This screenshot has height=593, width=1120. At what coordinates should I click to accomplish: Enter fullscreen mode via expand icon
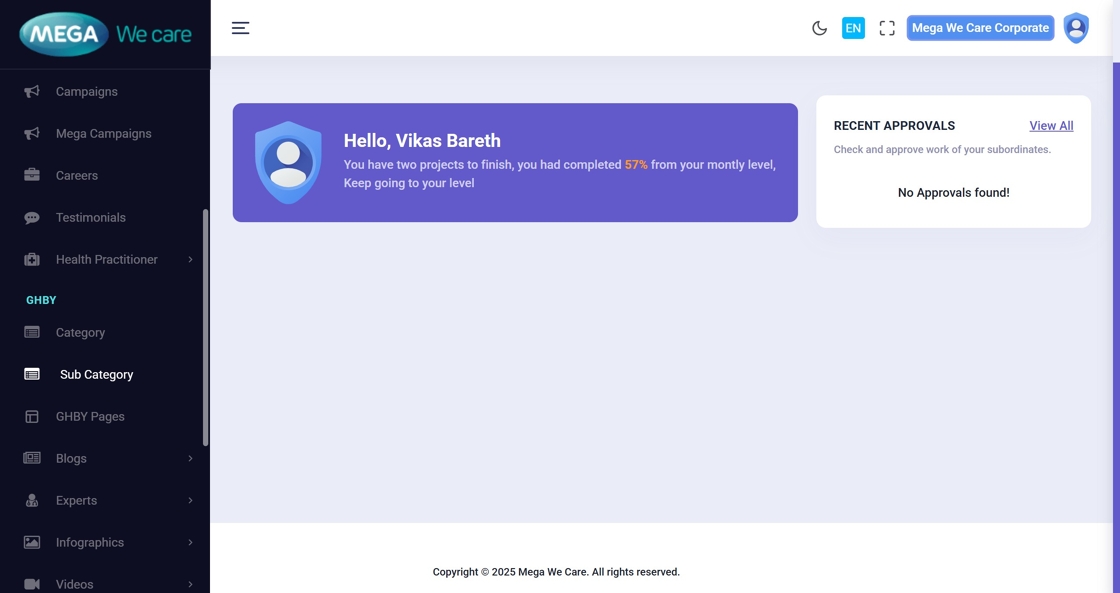point(887,28)
